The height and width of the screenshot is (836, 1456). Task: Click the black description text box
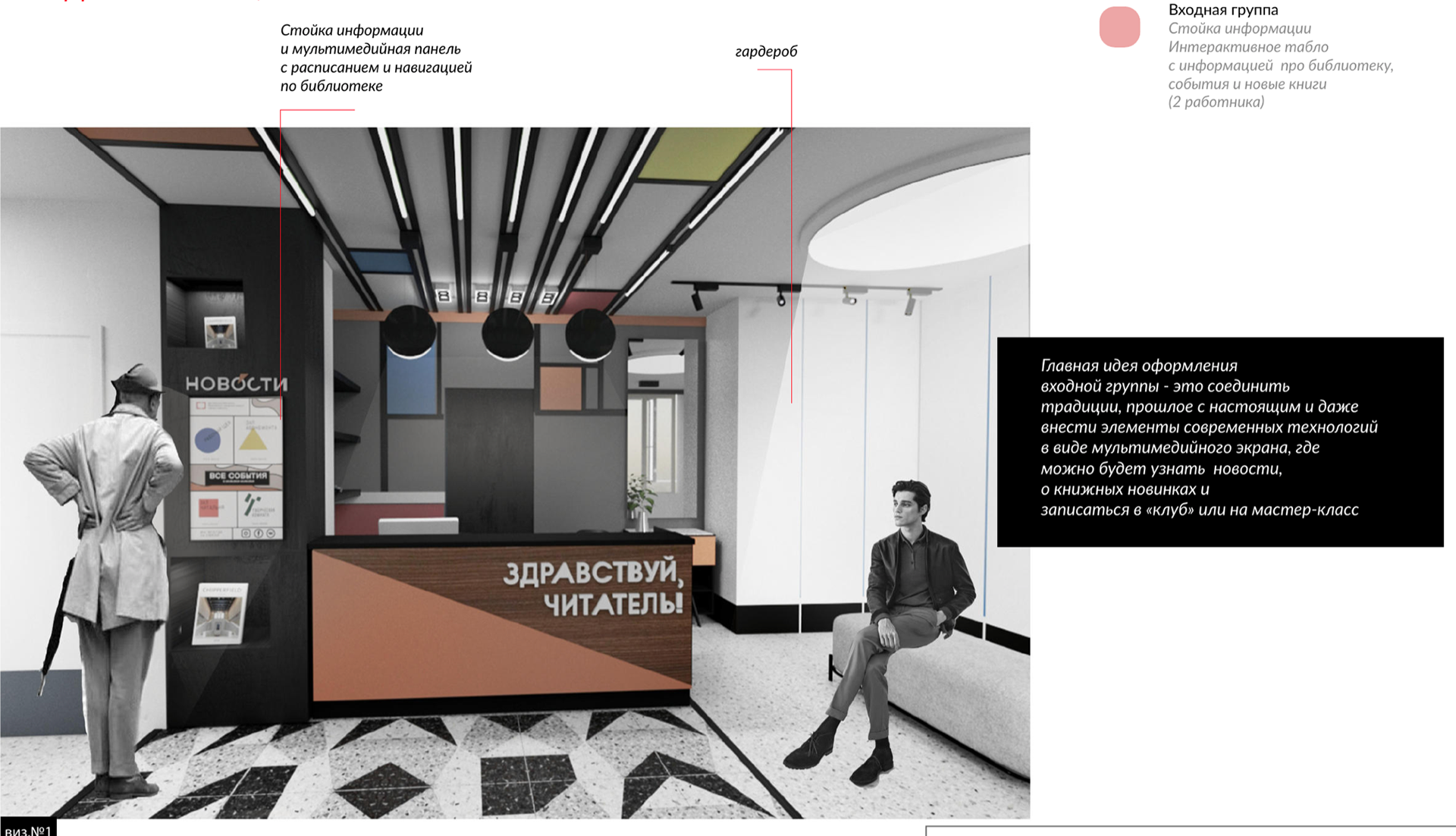tap(1219, 442)
